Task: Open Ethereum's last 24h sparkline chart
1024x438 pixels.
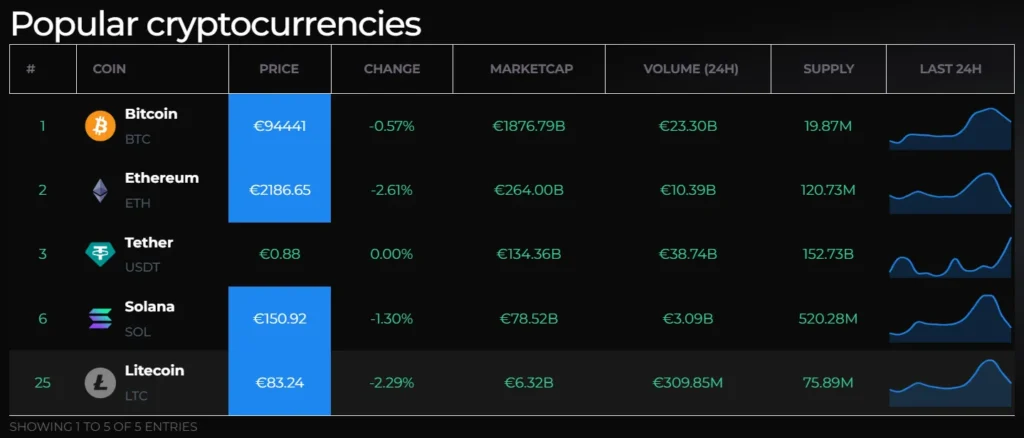Action: tap(950, 192)
